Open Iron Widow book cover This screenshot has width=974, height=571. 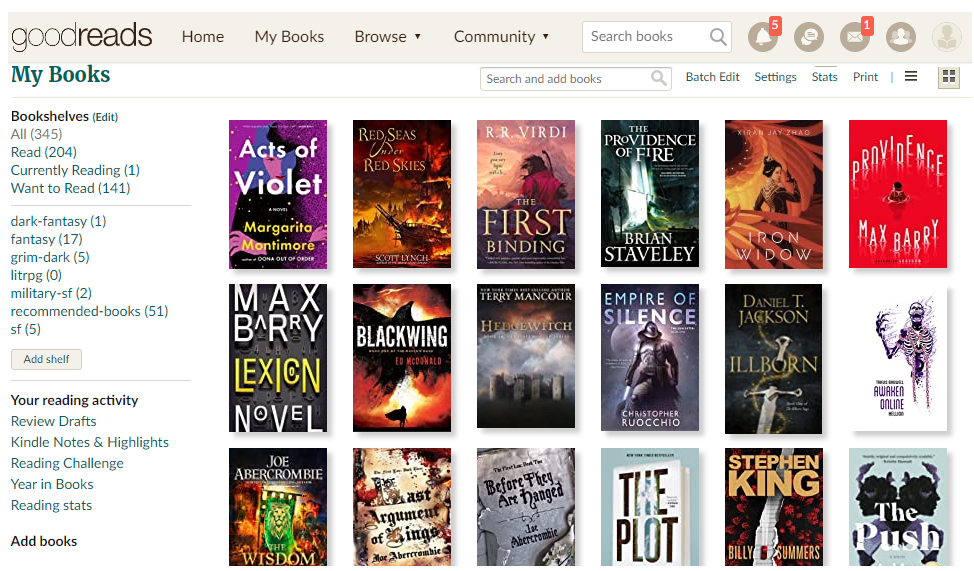click(x=774, y=194)
